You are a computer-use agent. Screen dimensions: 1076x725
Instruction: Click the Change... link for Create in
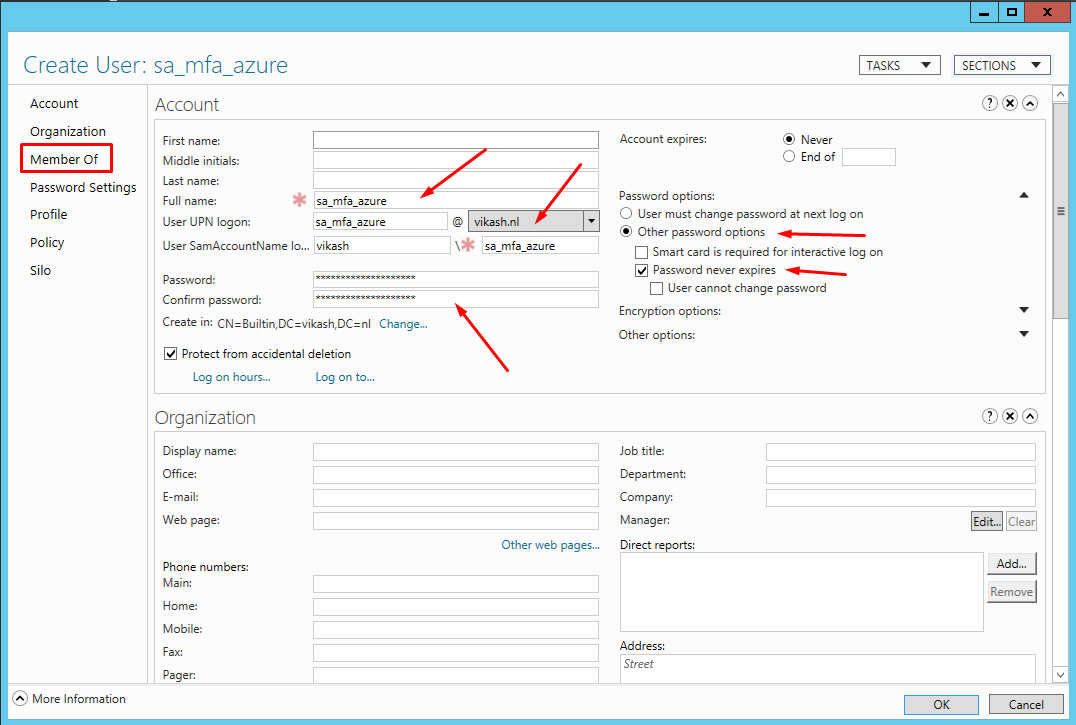tap(404, 324)
